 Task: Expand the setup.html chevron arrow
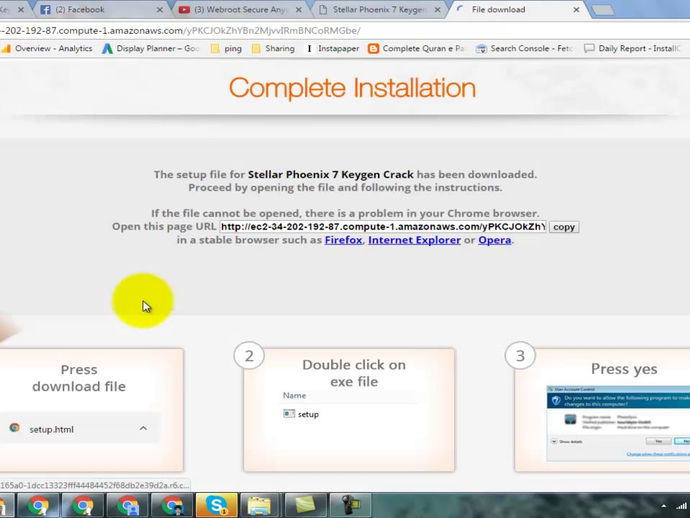click(x=143, y=428)
